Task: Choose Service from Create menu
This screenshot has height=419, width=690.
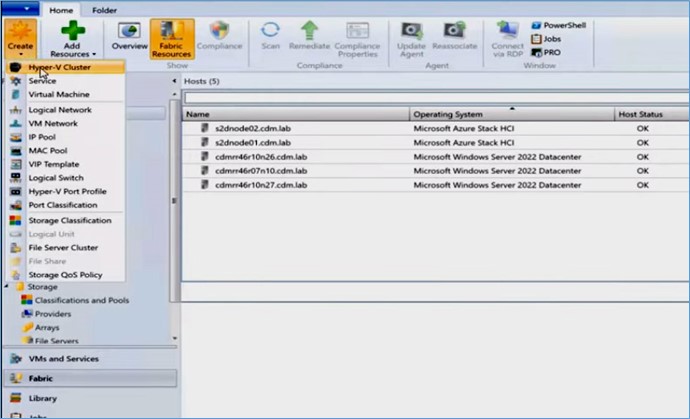Action: tap(65, 81)
